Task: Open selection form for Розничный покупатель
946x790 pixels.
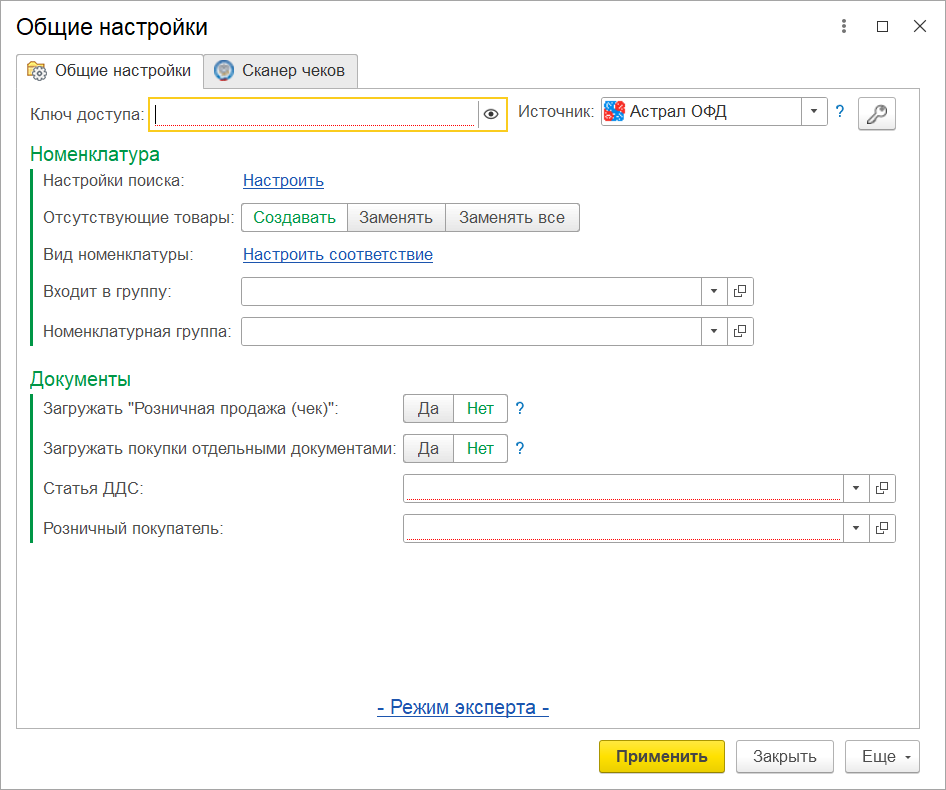Action: click(x=882, y=528)
